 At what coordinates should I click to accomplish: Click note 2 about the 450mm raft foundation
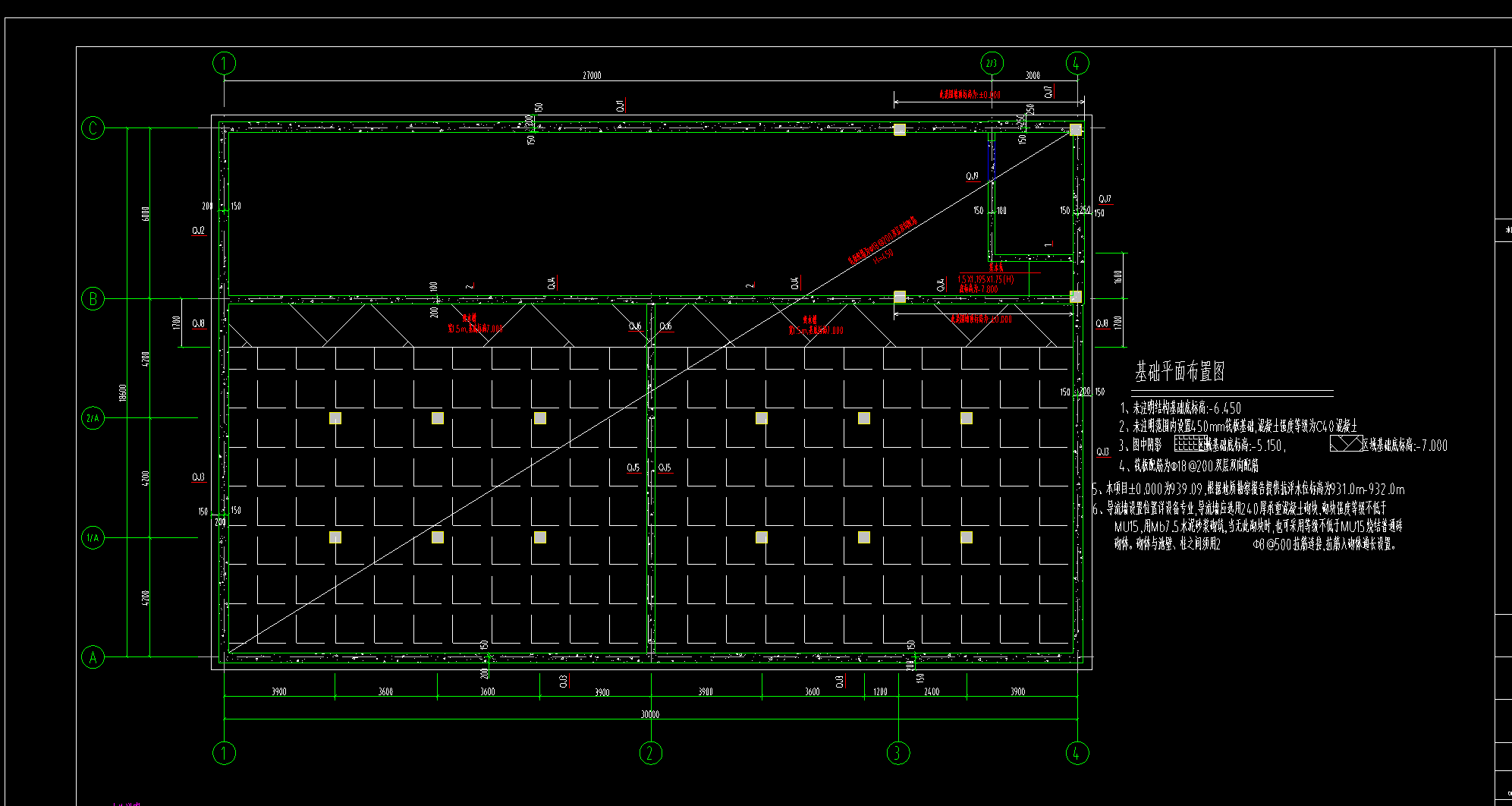tap(1238, 427)
